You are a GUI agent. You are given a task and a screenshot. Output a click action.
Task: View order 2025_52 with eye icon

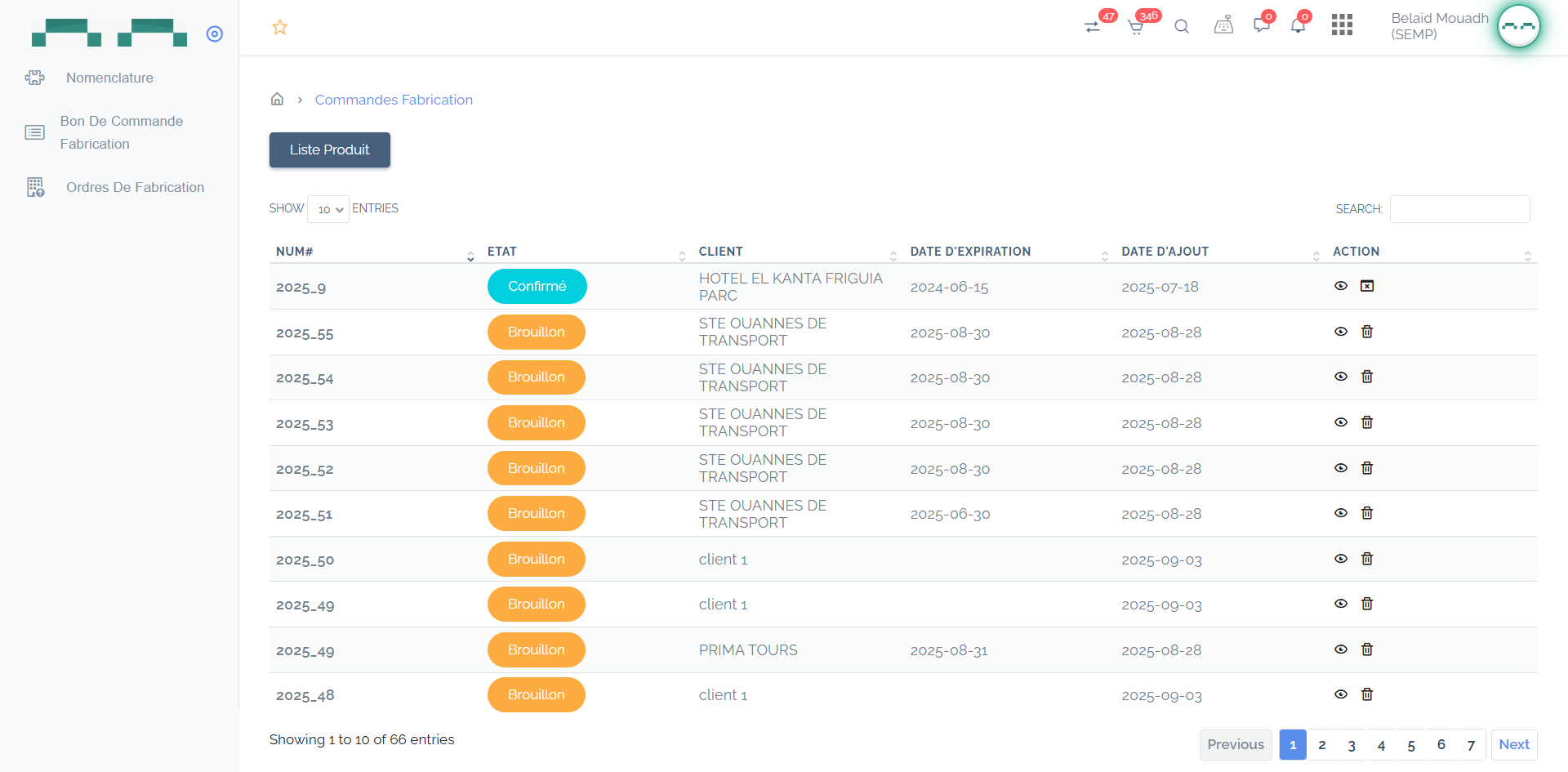click(x=1341, y=468)
